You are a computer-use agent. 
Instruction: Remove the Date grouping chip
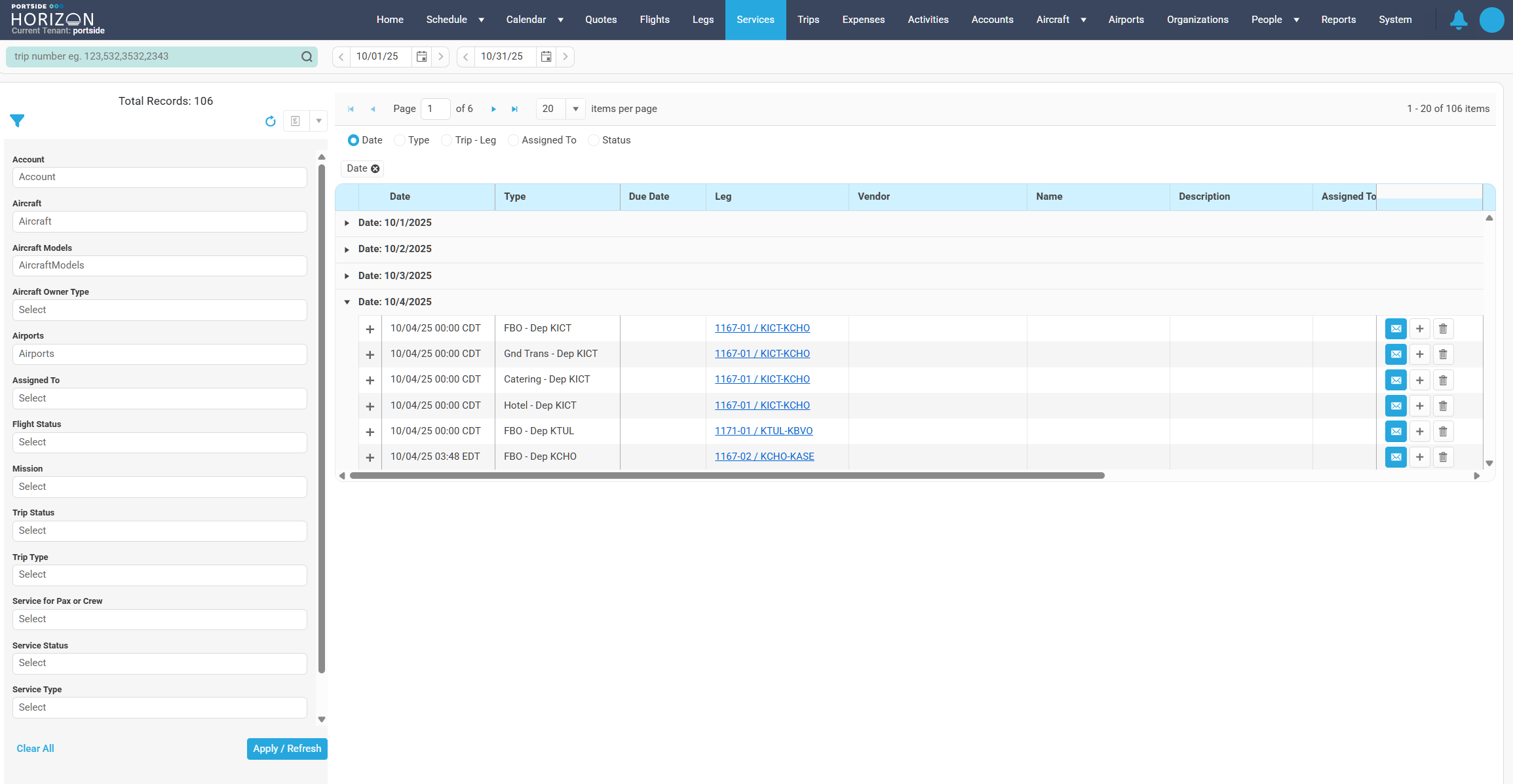pyautogui.click(x=375, y=169)
